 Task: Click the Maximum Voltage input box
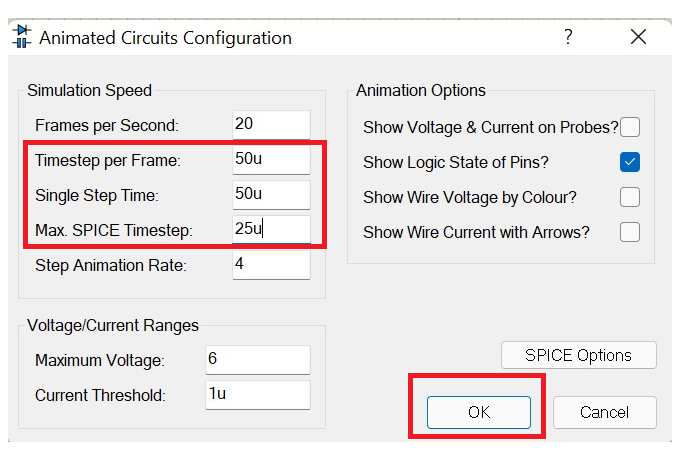257,360
